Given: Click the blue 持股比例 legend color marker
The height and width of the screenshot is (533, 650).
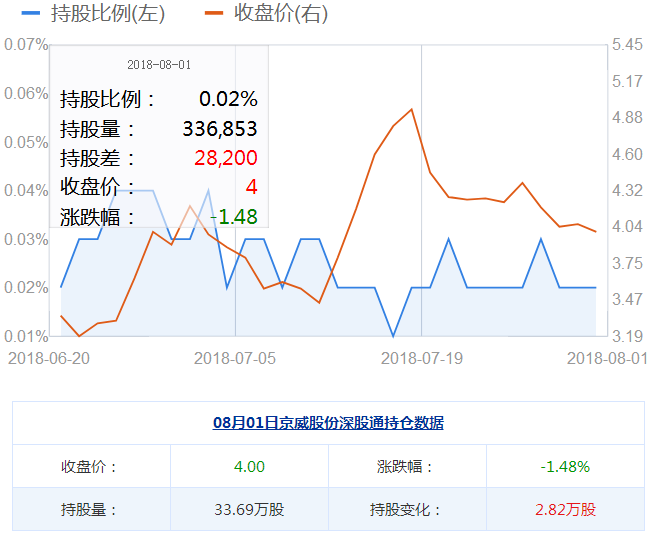Looking at the screenshot, I should 31,13.
